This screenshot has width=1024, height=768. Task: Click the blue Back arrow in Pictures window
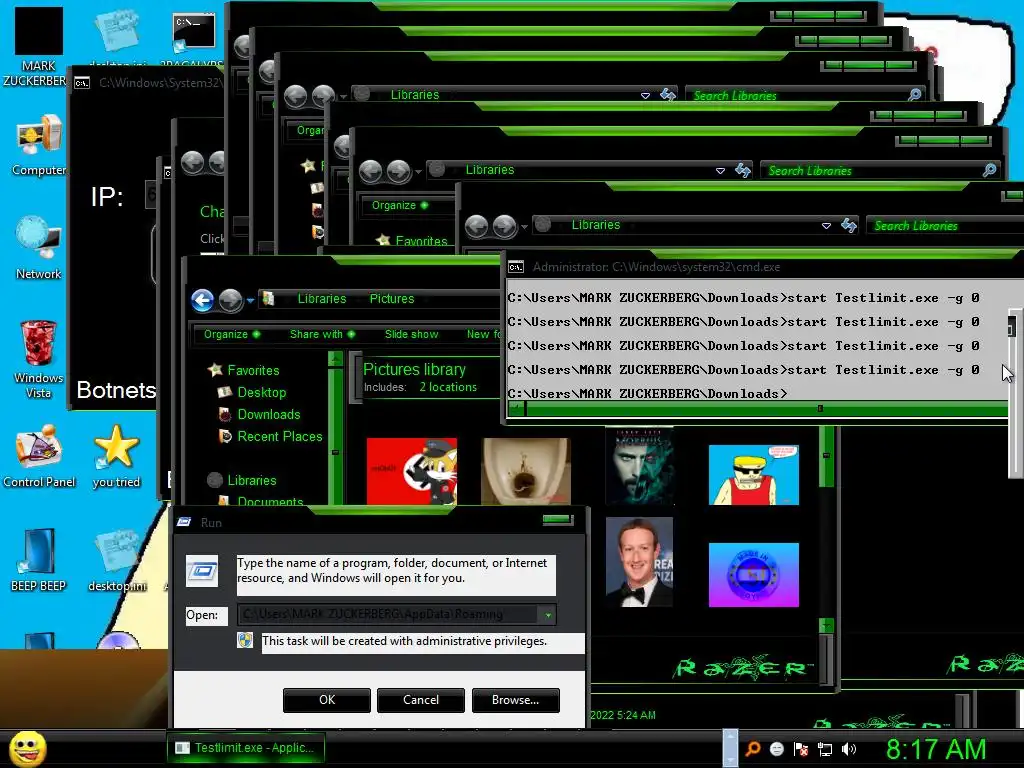coord(202,300)
